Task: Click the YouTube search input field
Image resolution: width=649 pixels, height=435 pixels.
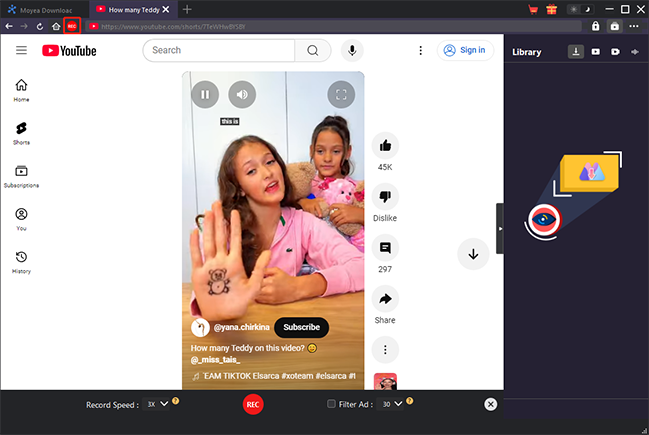Action: coord(218,50)
